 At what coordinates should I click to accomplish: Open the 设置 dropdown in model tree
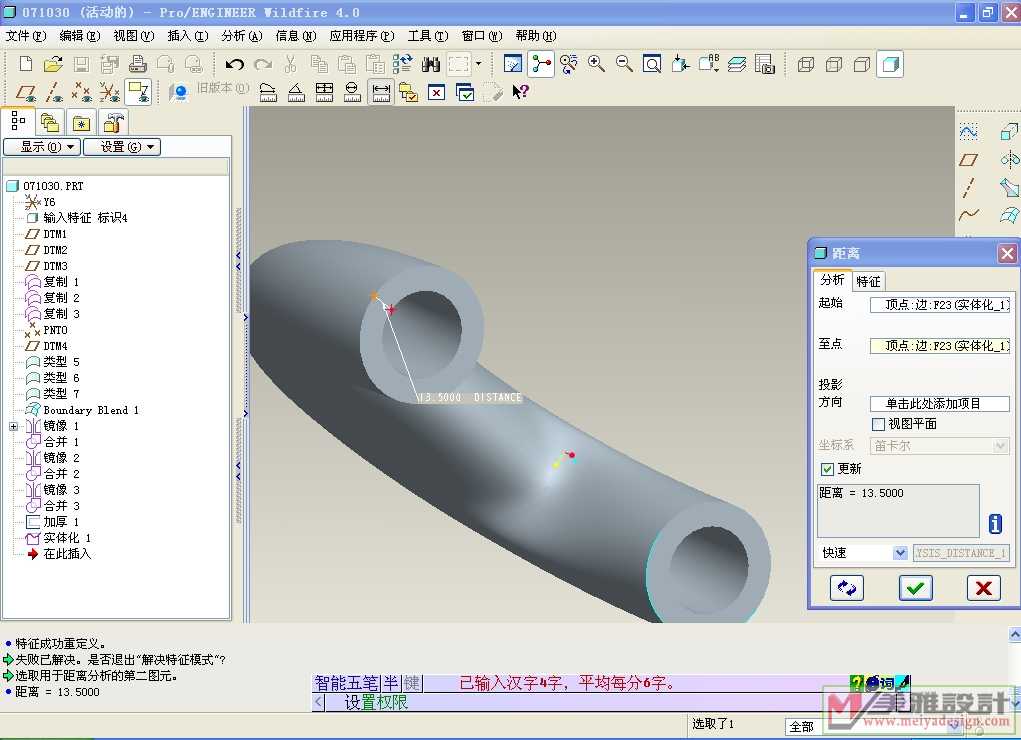tap(122, 147)
